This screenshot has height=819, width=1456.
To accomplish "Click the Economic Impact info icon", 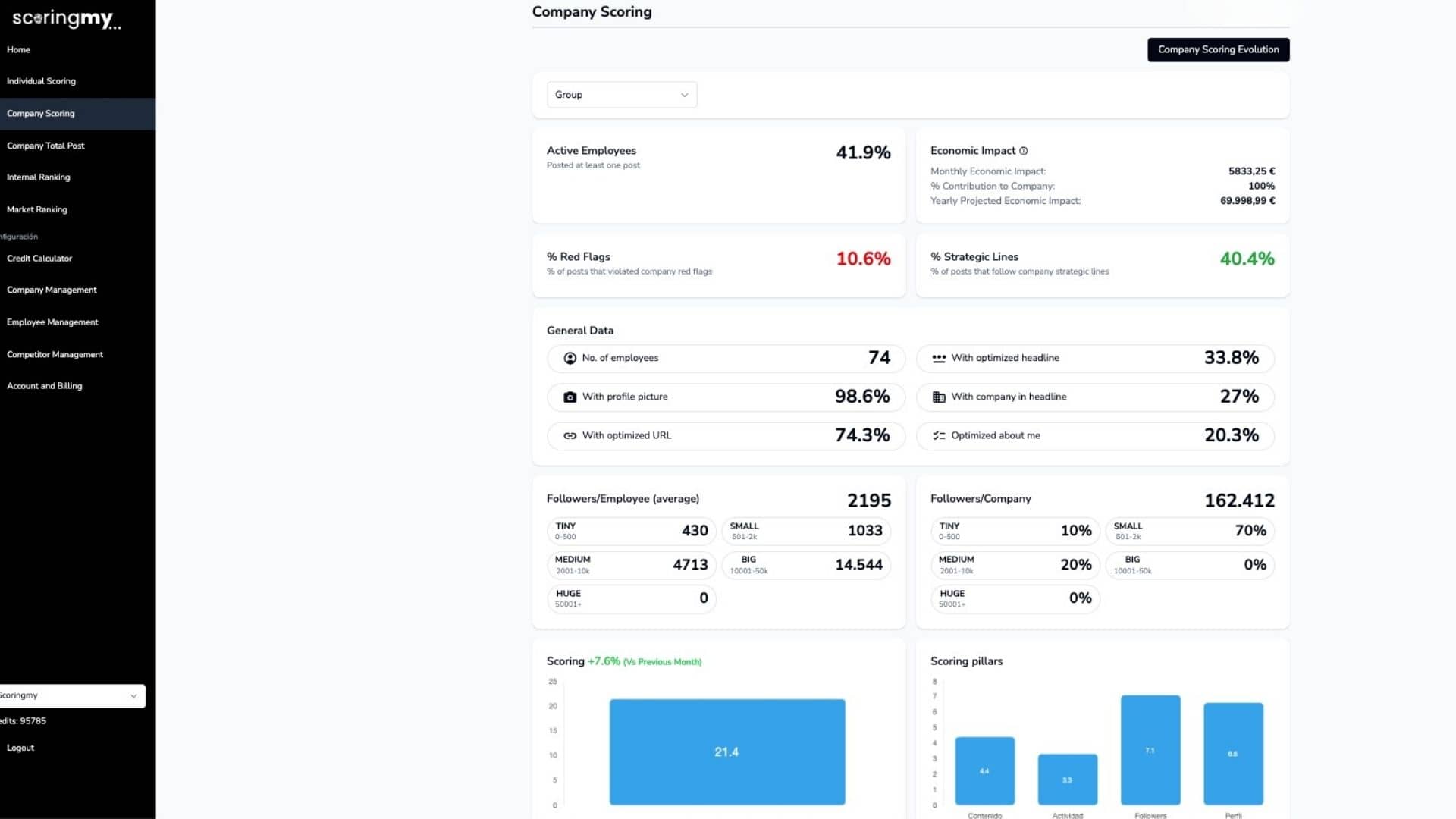I will [1023, 151].
